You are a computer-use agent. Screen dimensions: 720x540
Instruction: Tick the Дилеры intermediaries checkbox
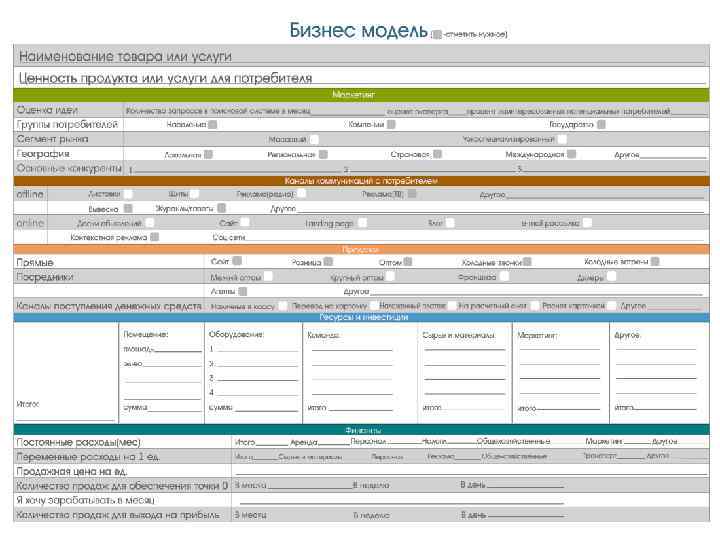(611, 276)
